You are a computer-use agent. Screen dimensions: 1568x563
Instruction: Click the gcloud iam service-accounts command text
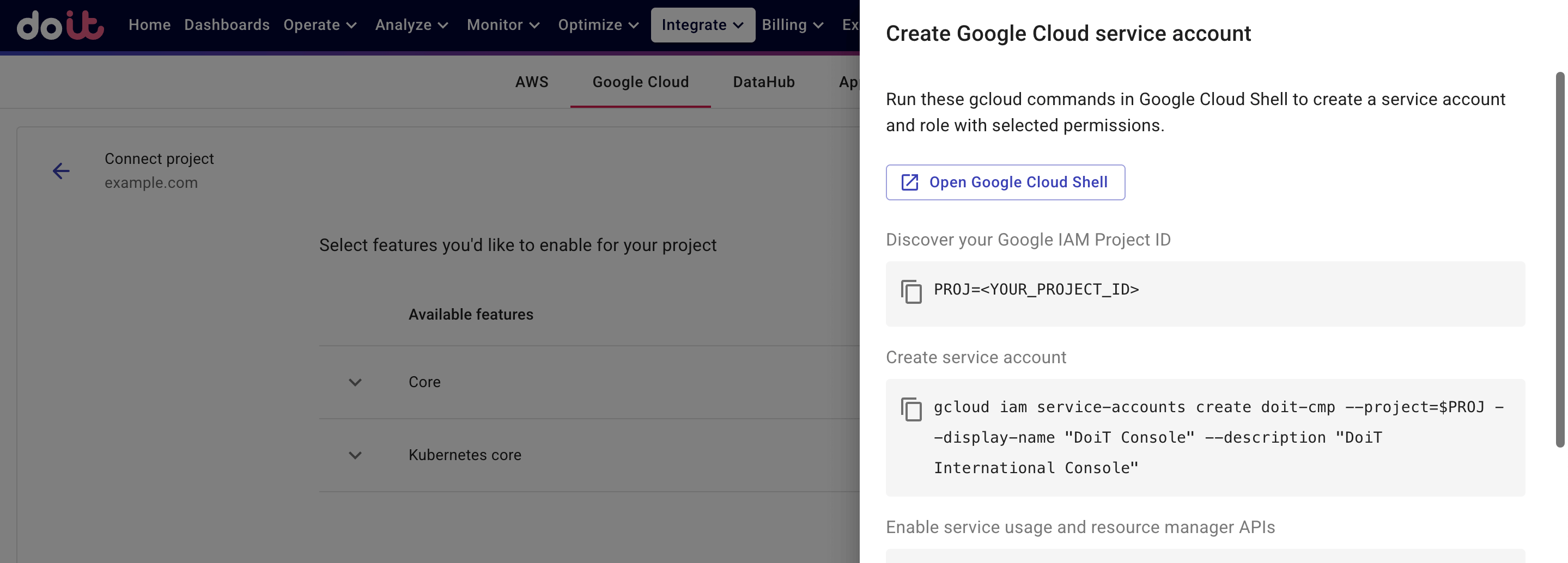1219,438
